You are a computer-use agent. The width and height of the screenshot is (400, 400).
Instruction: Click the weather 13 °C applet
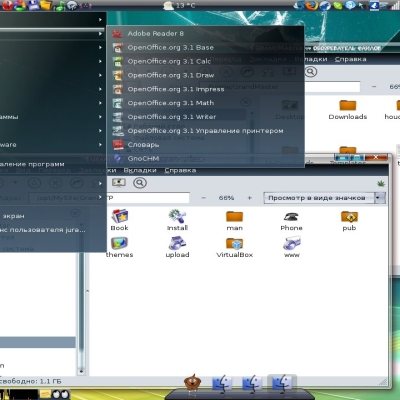click(x=179, y=5)
